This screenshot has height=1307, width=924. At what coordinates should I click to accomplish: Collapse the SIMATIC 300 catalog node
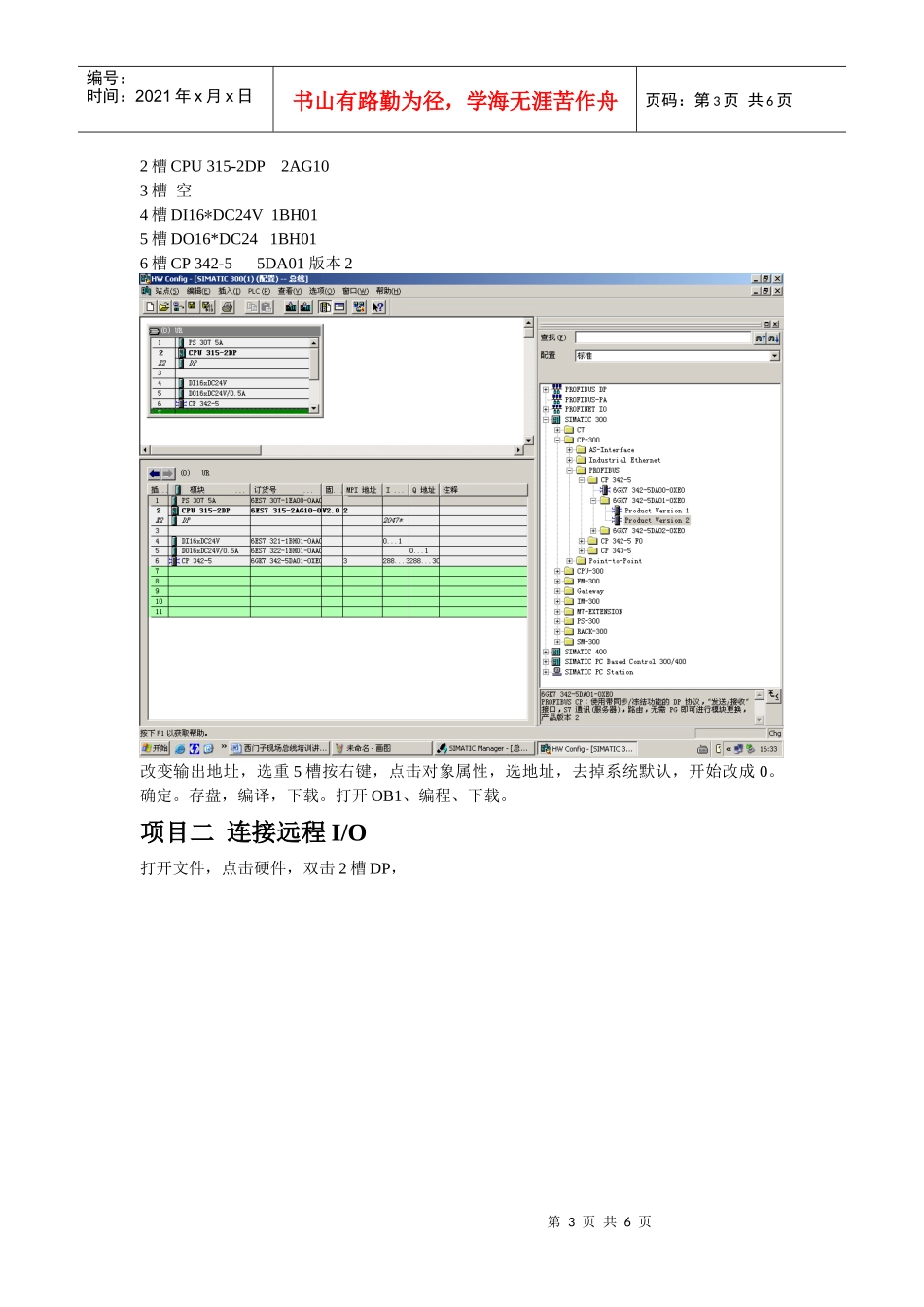[x=546, y=420]
